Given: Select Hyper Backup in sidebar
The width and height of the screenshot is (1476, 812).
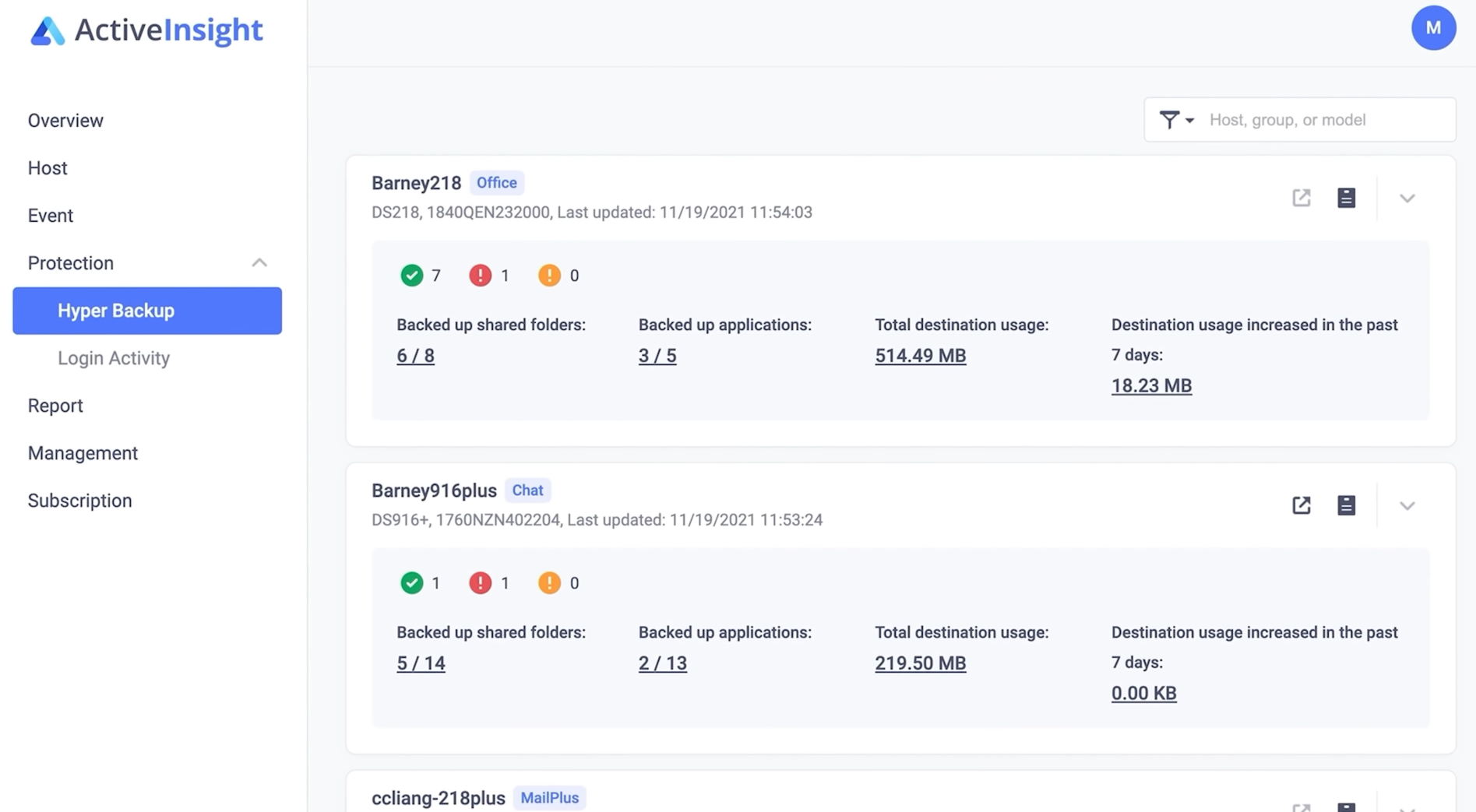Looking at the screenshot, I should [x=147, y=311].
